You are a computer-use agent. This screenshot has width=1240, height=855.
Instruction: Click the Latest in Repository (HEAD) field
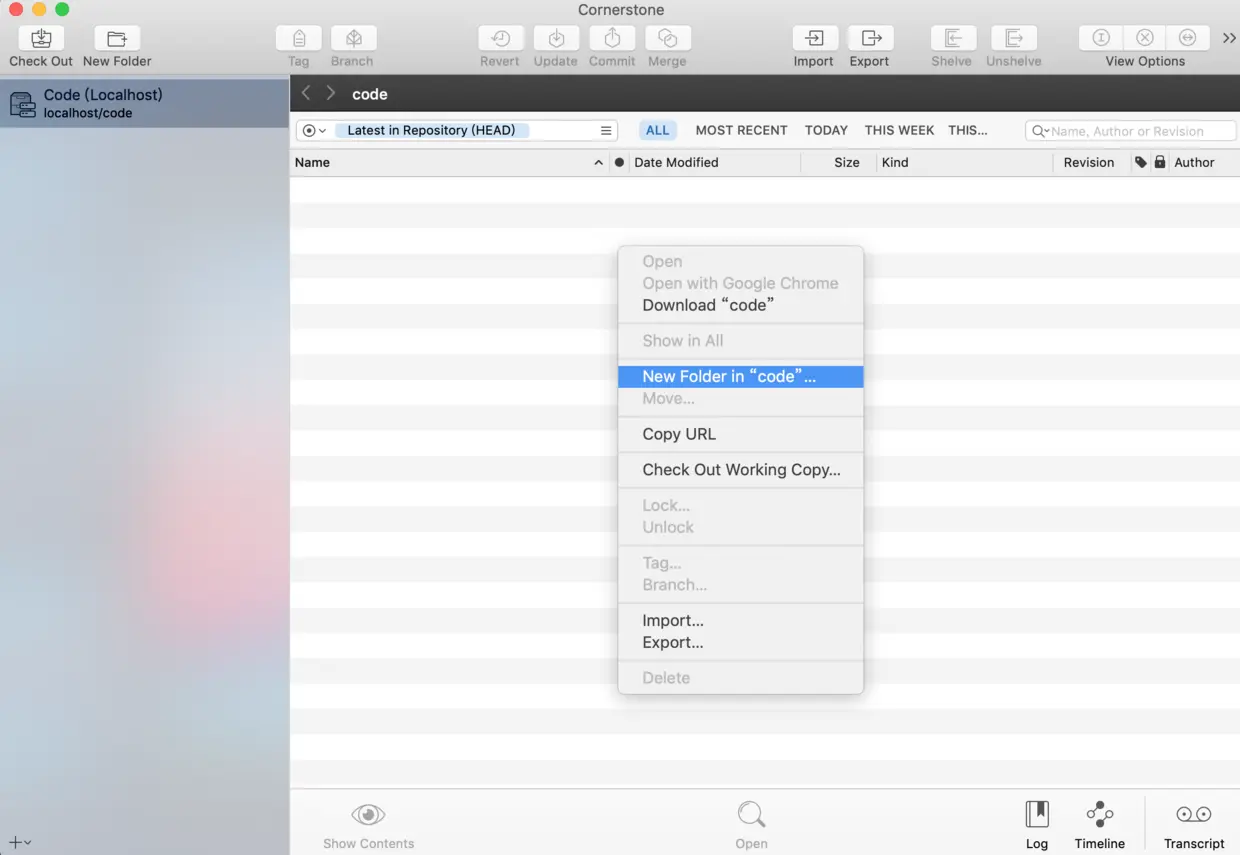pos(431,130)
